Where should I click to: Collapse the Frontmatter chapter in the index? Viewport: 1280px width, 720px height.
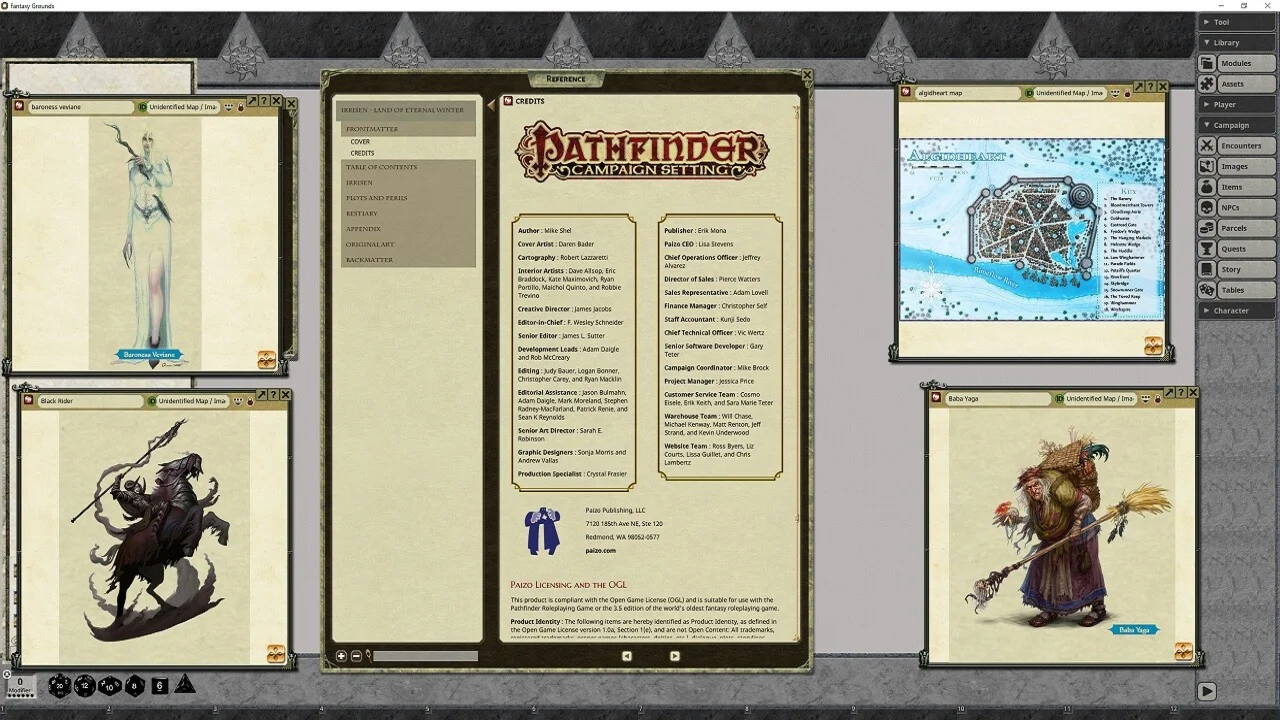[x=408, y=129]
